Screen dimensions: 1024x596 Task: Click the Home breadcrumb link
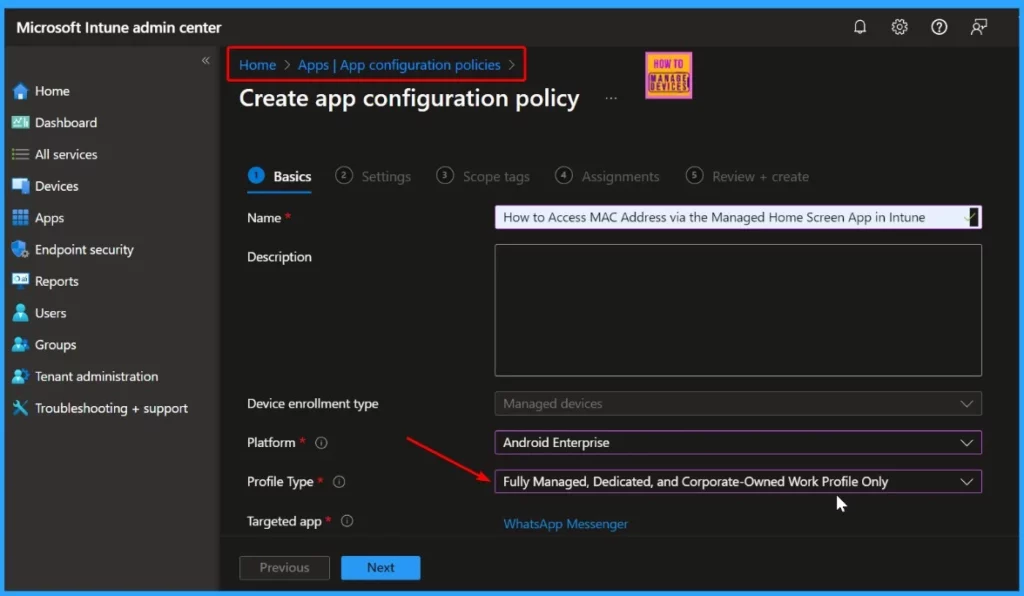tap(257, 65)
